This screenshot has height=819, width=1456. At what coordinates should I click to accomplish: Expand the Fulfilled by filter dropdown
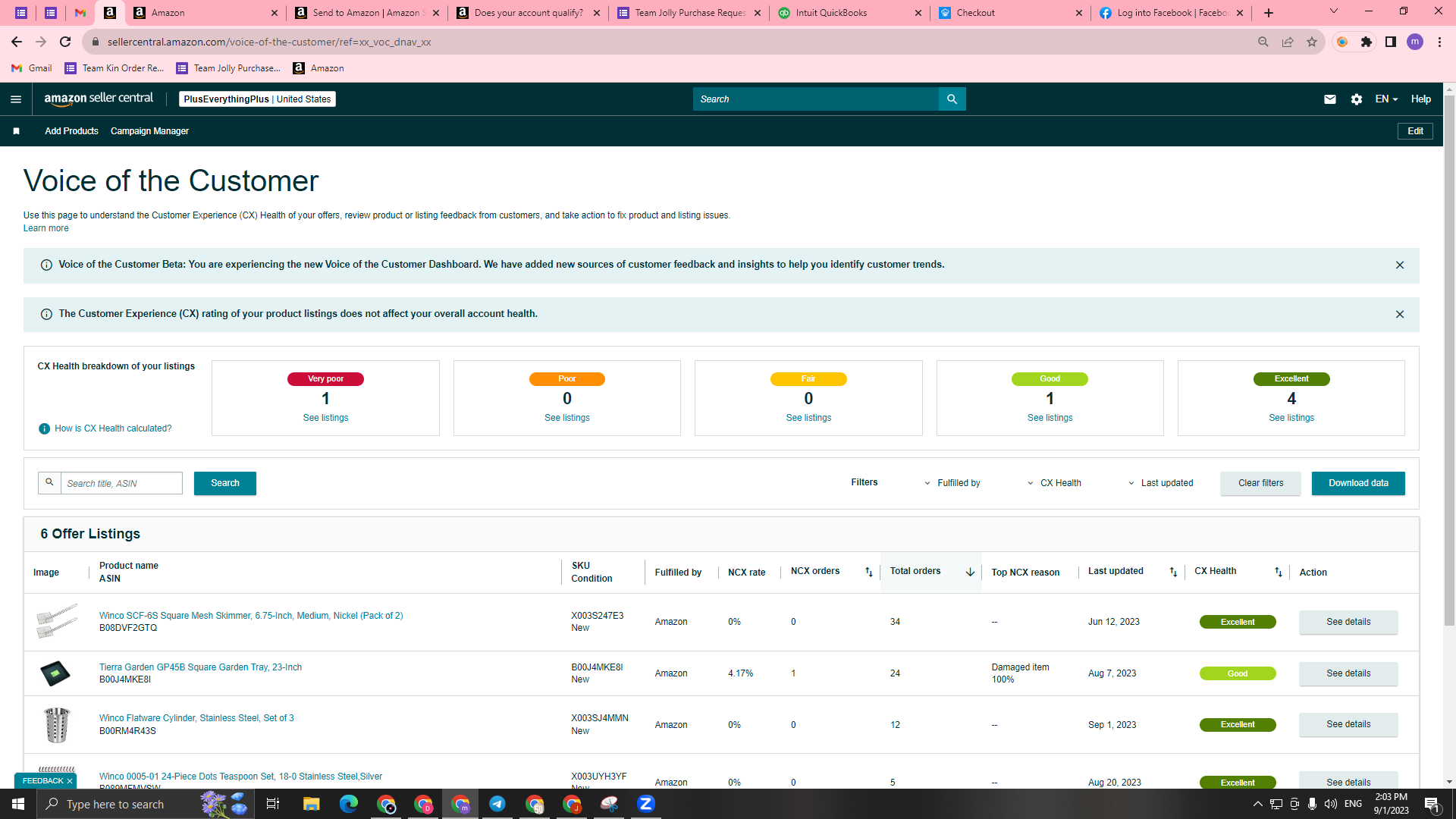click(x=952, y=483)
